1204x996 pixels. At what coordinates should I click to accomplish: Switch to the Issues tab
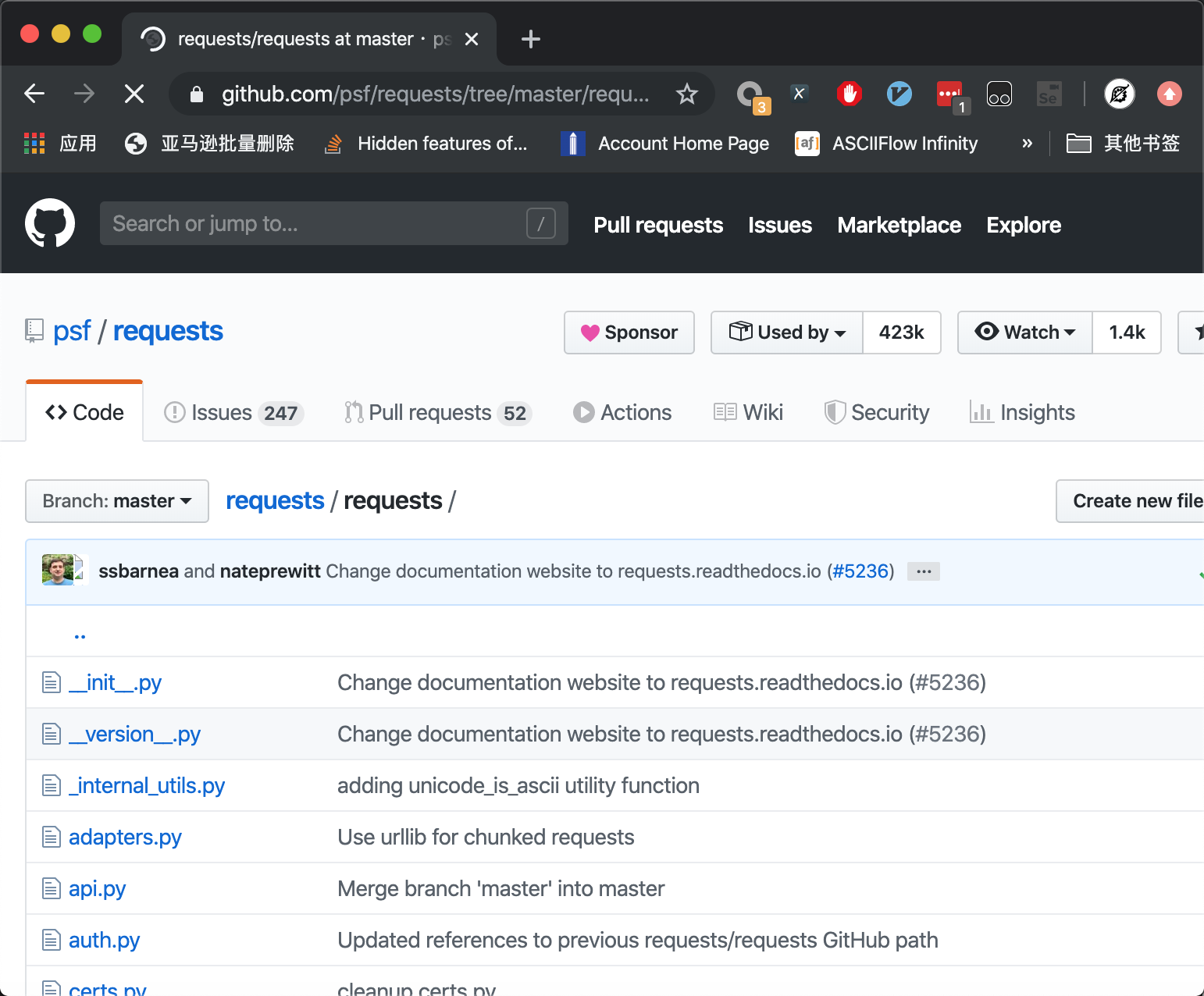pos(233,412)
